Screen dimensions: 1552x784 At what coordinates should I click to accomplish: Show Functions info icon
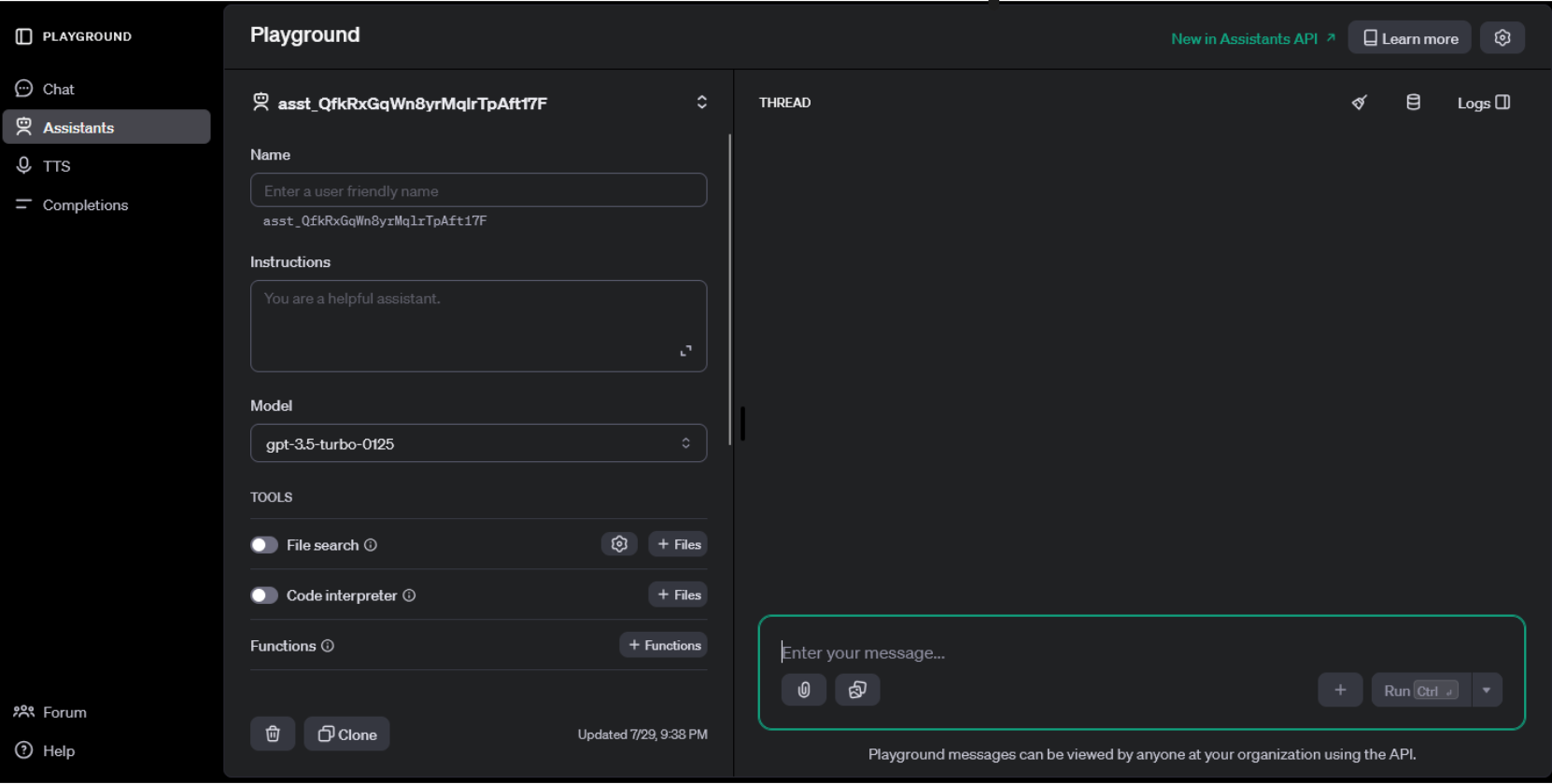328,646
